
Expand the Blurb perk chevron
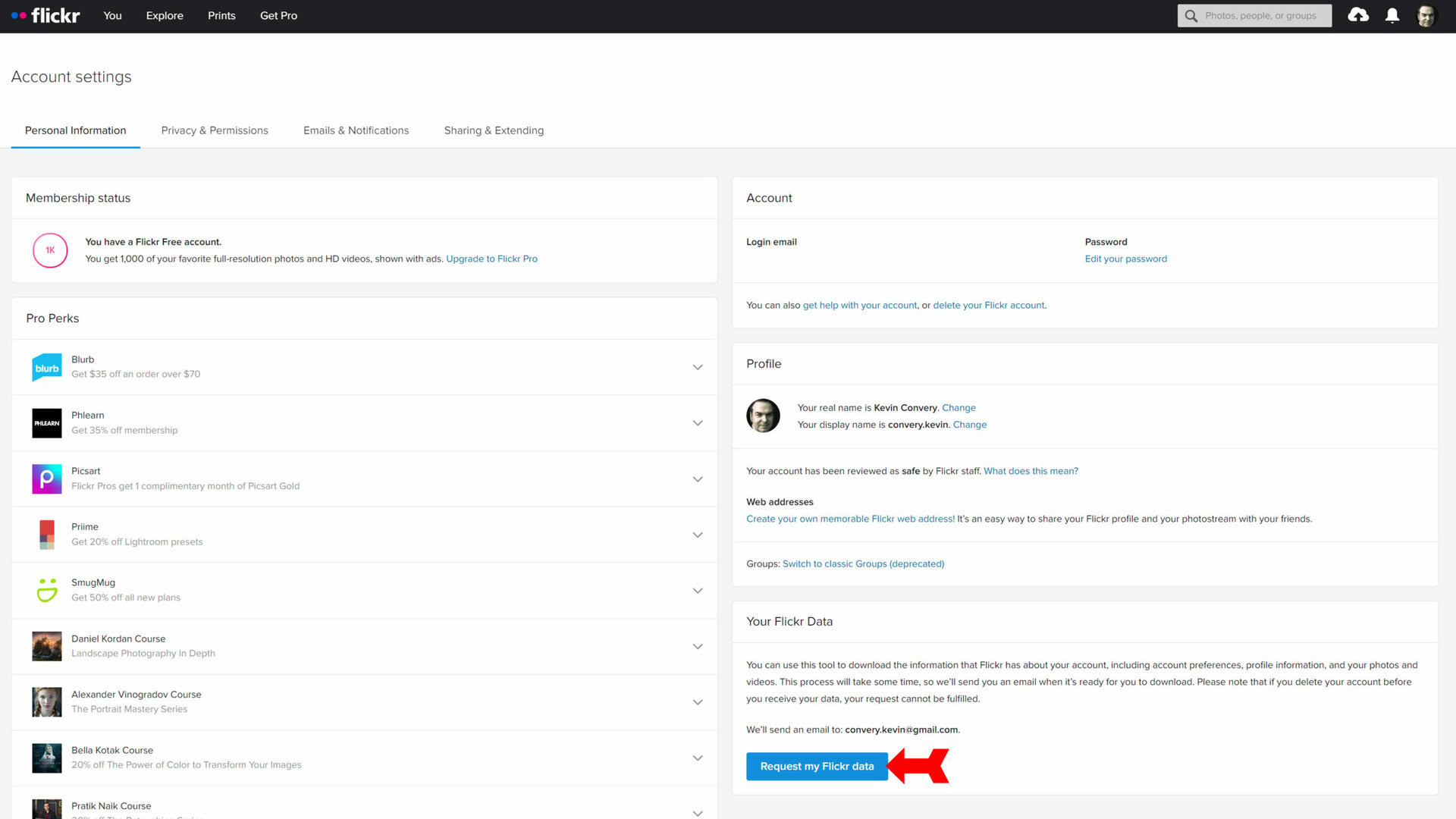point(698,368)
